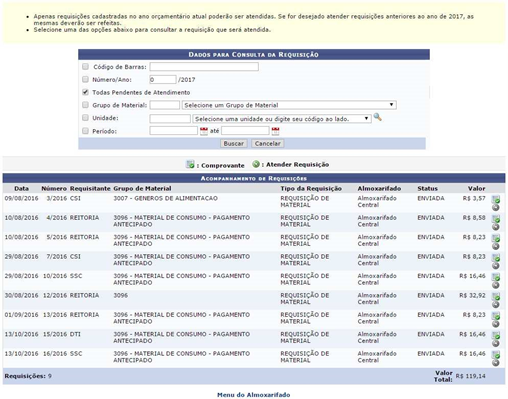Screen dimensions: 508x399
Task: Click the Buscar button
Action: point(233,143)
